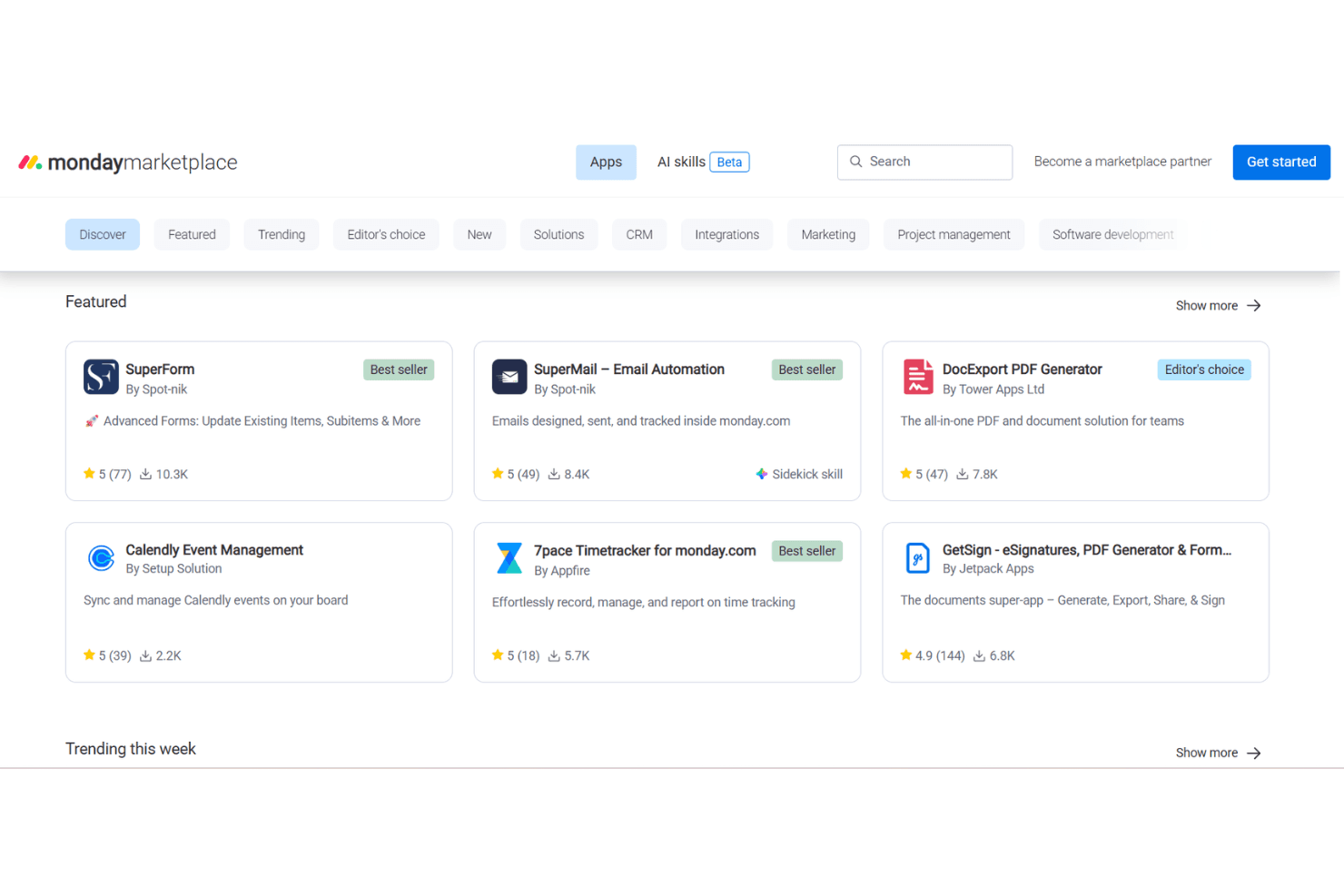The image size is (1344, 896).
Task: Select the New category filter
Action: point(479,234)
